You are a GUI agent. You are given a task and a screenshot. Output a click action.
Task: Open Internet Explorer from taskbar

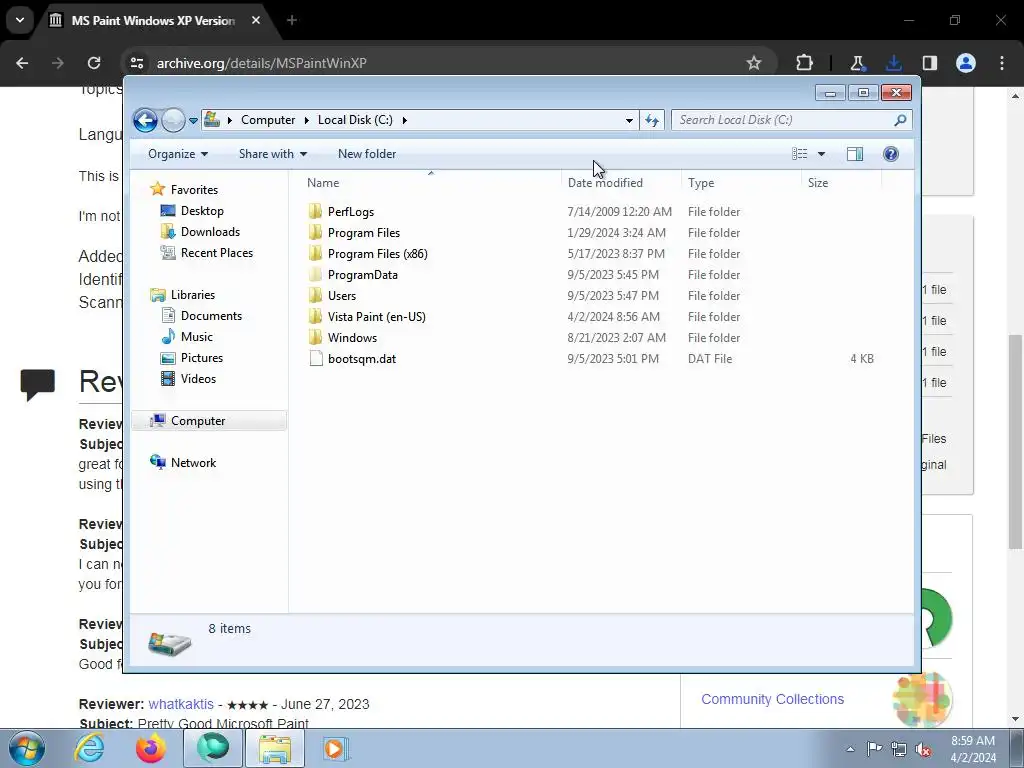pos(89,748)
